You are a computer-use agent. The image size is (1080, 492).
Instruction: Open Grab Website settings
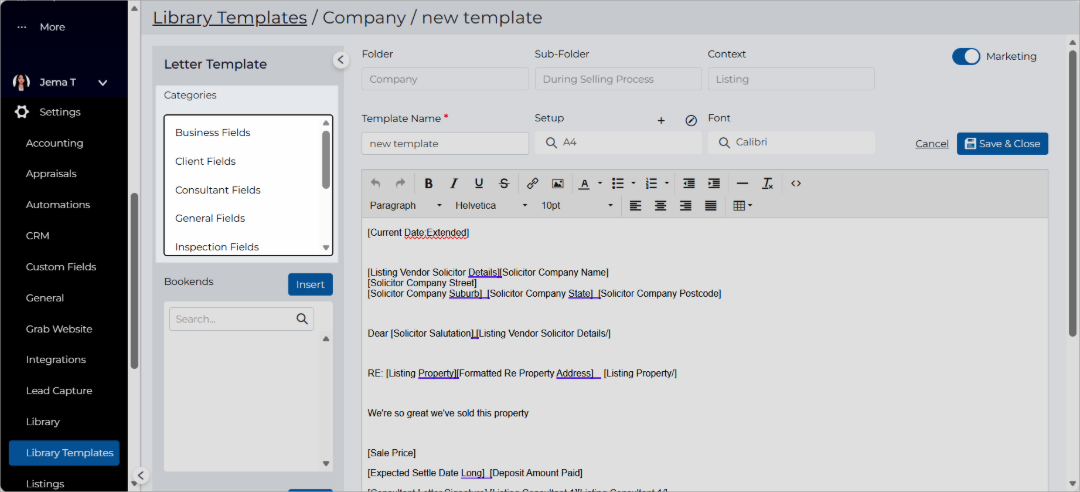[x=59, y=329]
